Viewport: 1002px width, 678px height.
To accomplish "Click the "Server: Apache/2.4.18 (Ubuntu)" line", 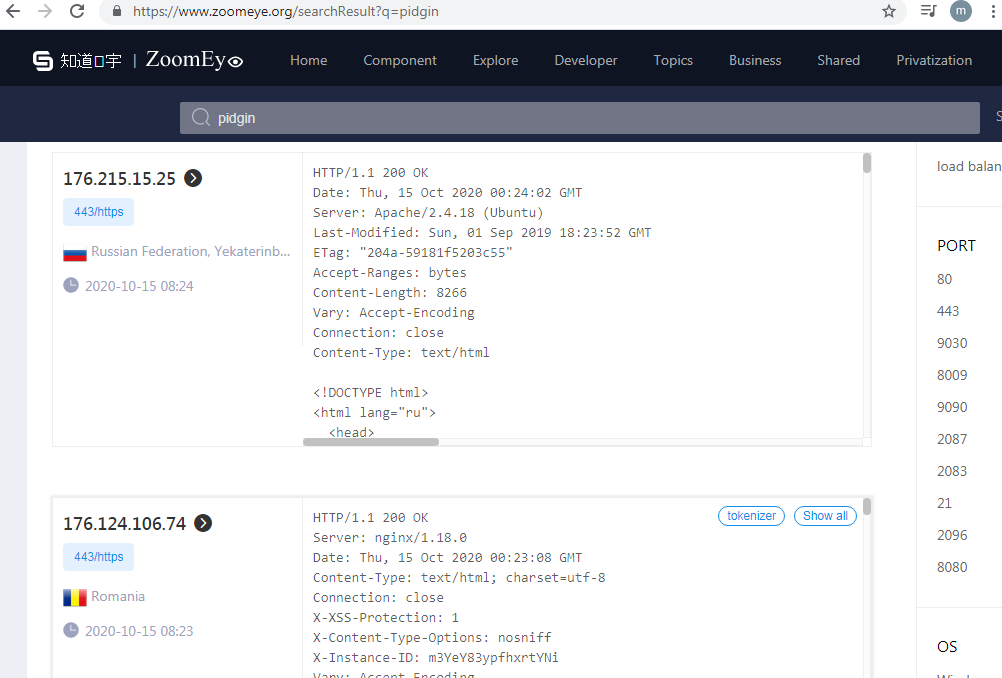I will (x=428, y=212).
